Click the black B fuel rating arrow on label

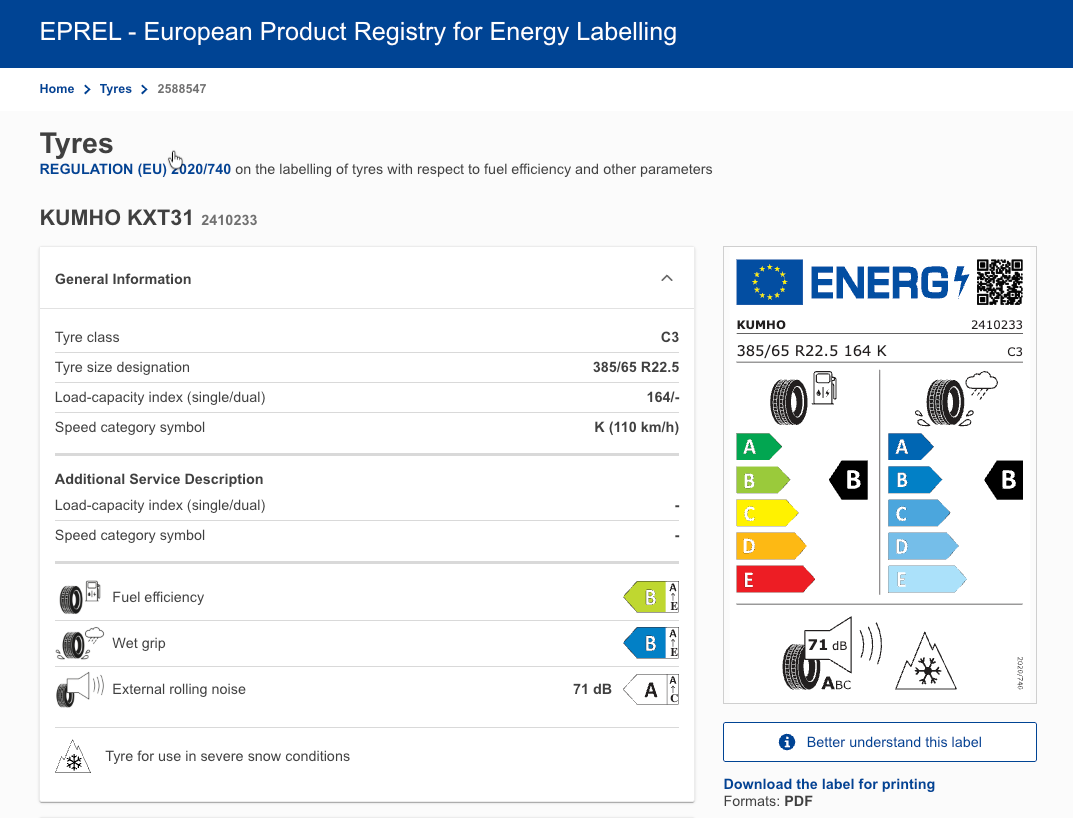pyautogui.click(x=849, y=480)
